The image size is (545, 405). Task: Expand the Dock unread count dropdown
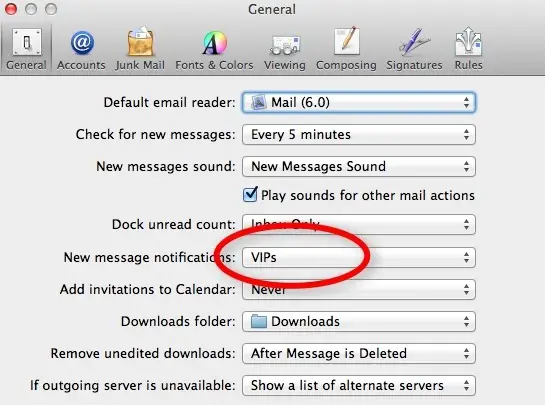click(359, 224)
